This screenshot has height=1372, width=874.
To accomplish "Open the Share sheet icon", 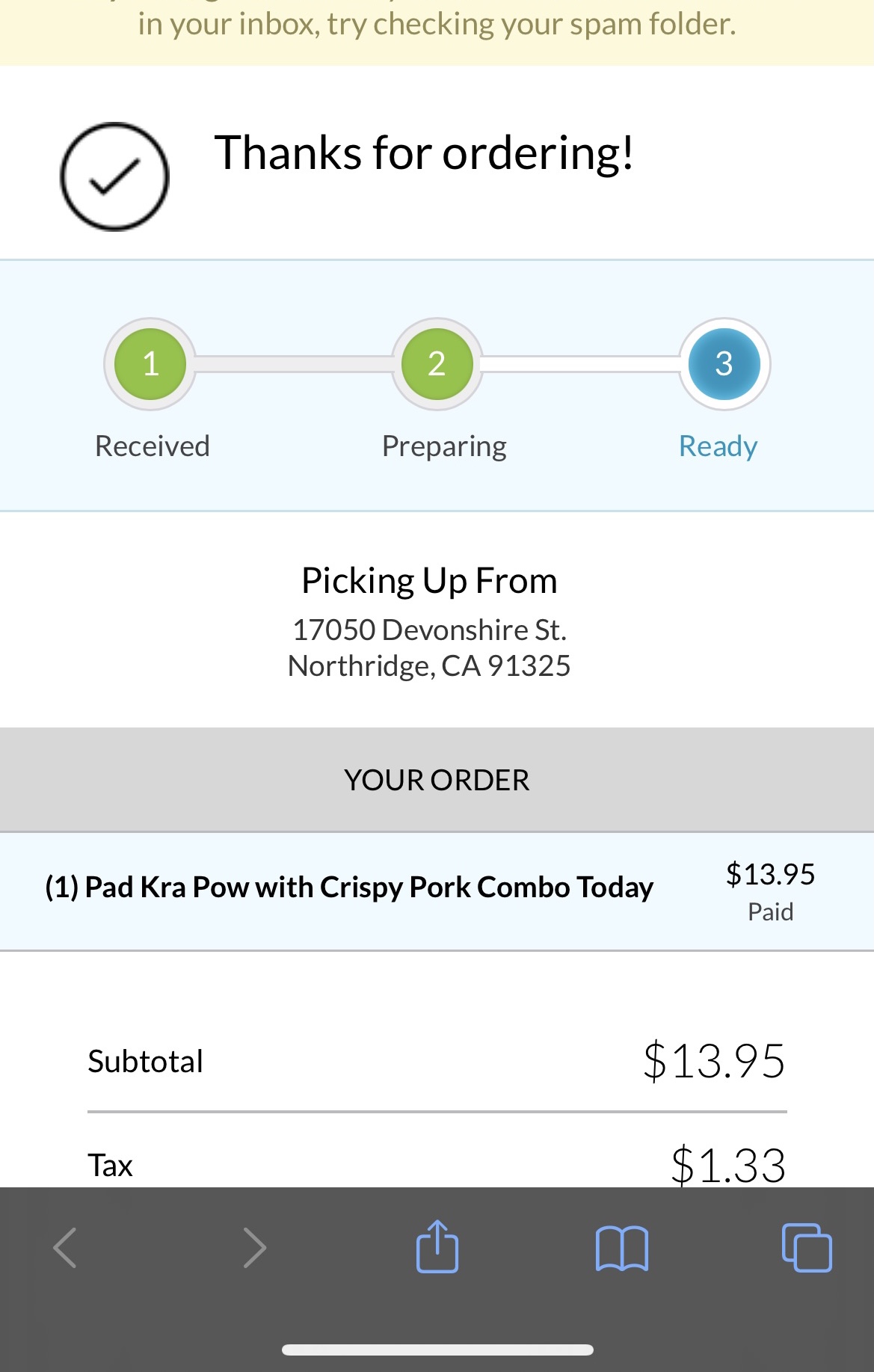I will tap(437, 1246).
